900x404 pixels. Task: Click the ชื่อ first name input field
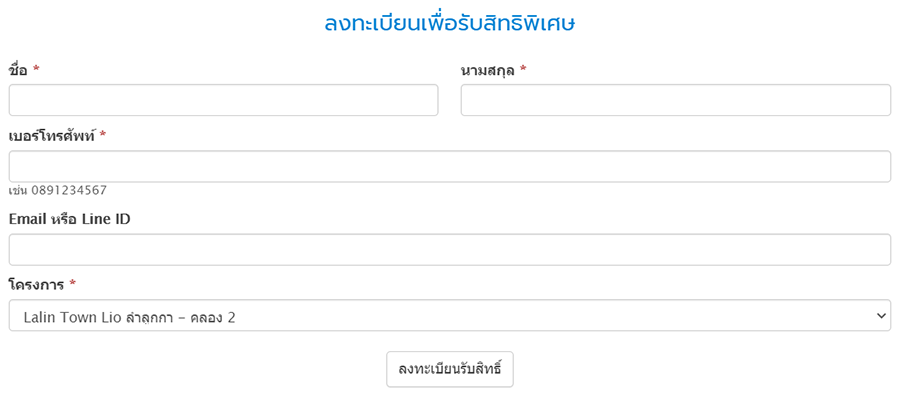pos(223,100)
